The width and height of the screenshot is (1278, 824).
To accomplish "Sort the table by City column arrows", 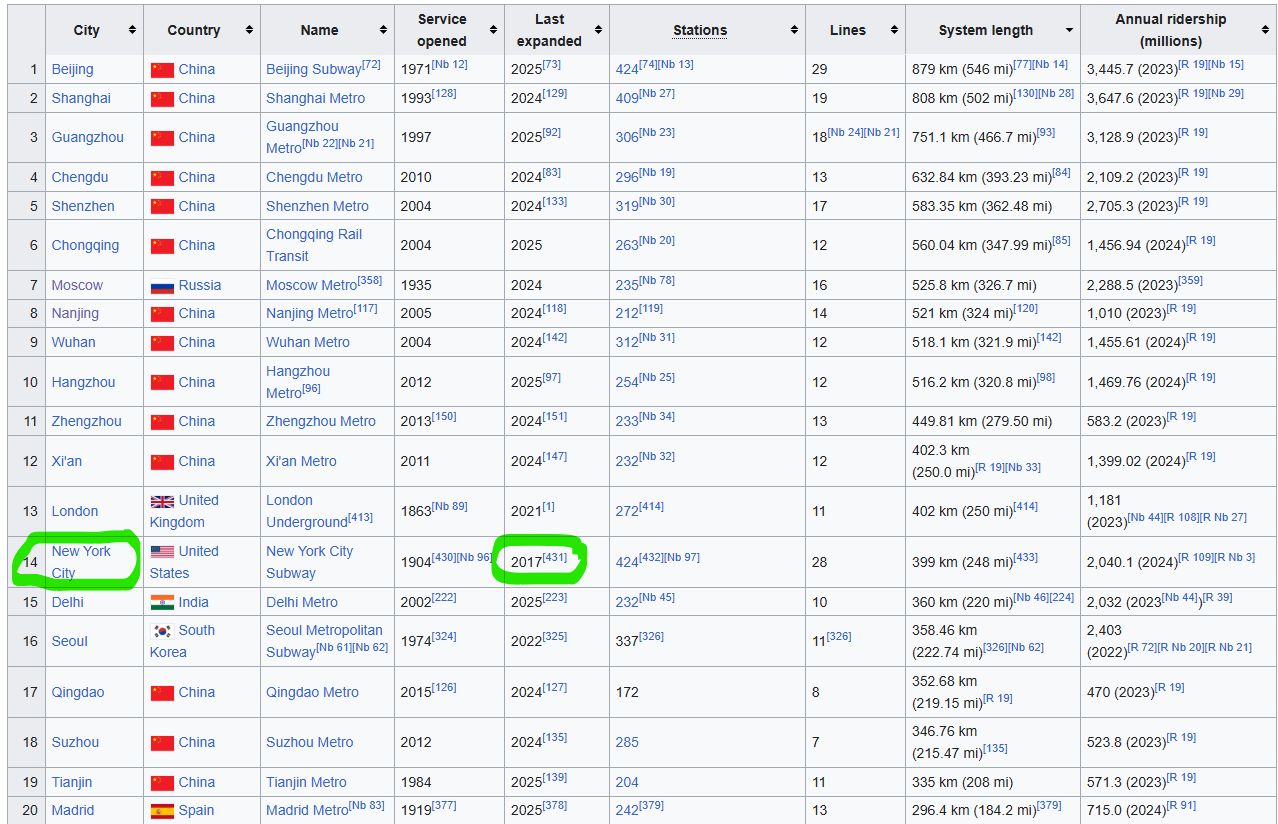I will (132, 30).
